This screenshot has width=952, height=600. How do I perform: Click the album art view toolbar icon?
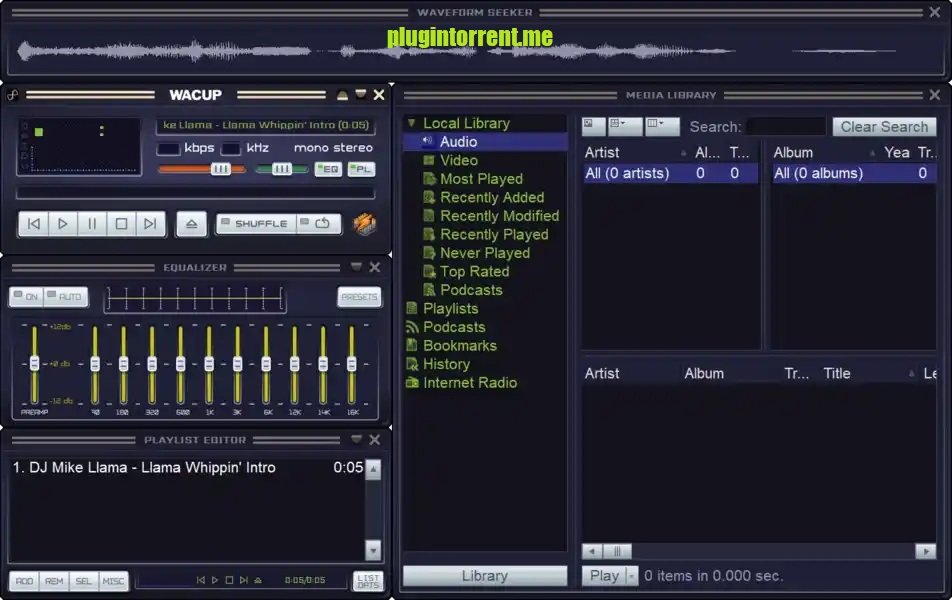(593, 126)
